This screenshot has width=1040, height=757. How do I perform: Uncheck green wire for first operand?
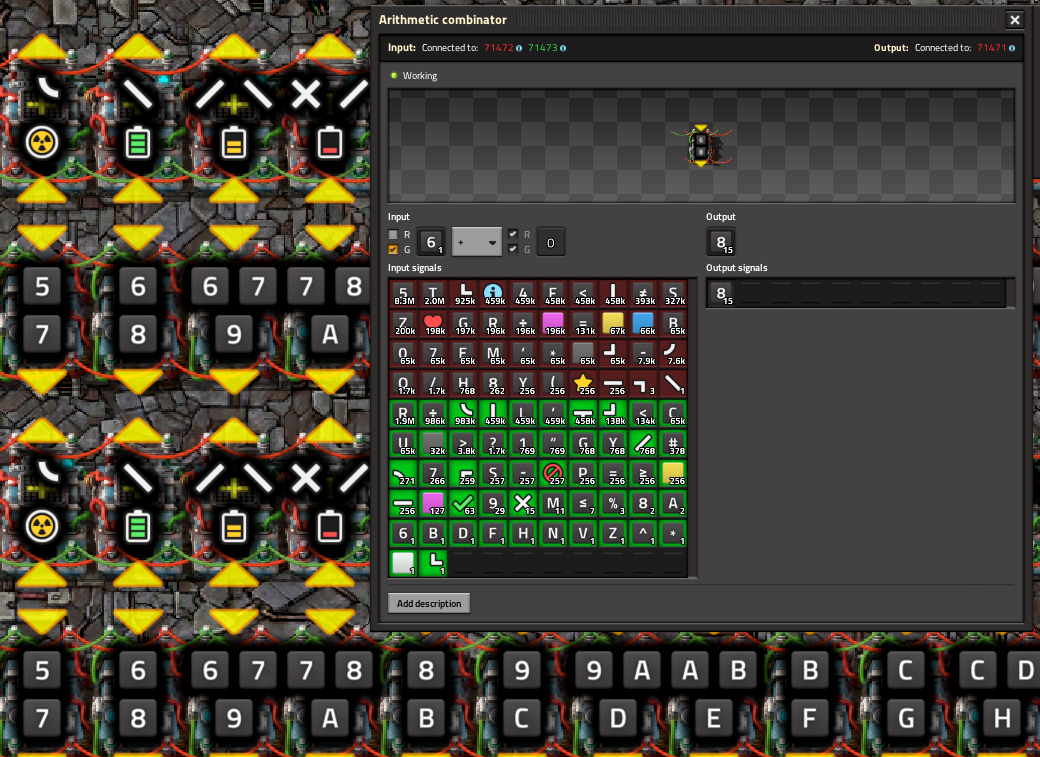(x=393, y=249)
